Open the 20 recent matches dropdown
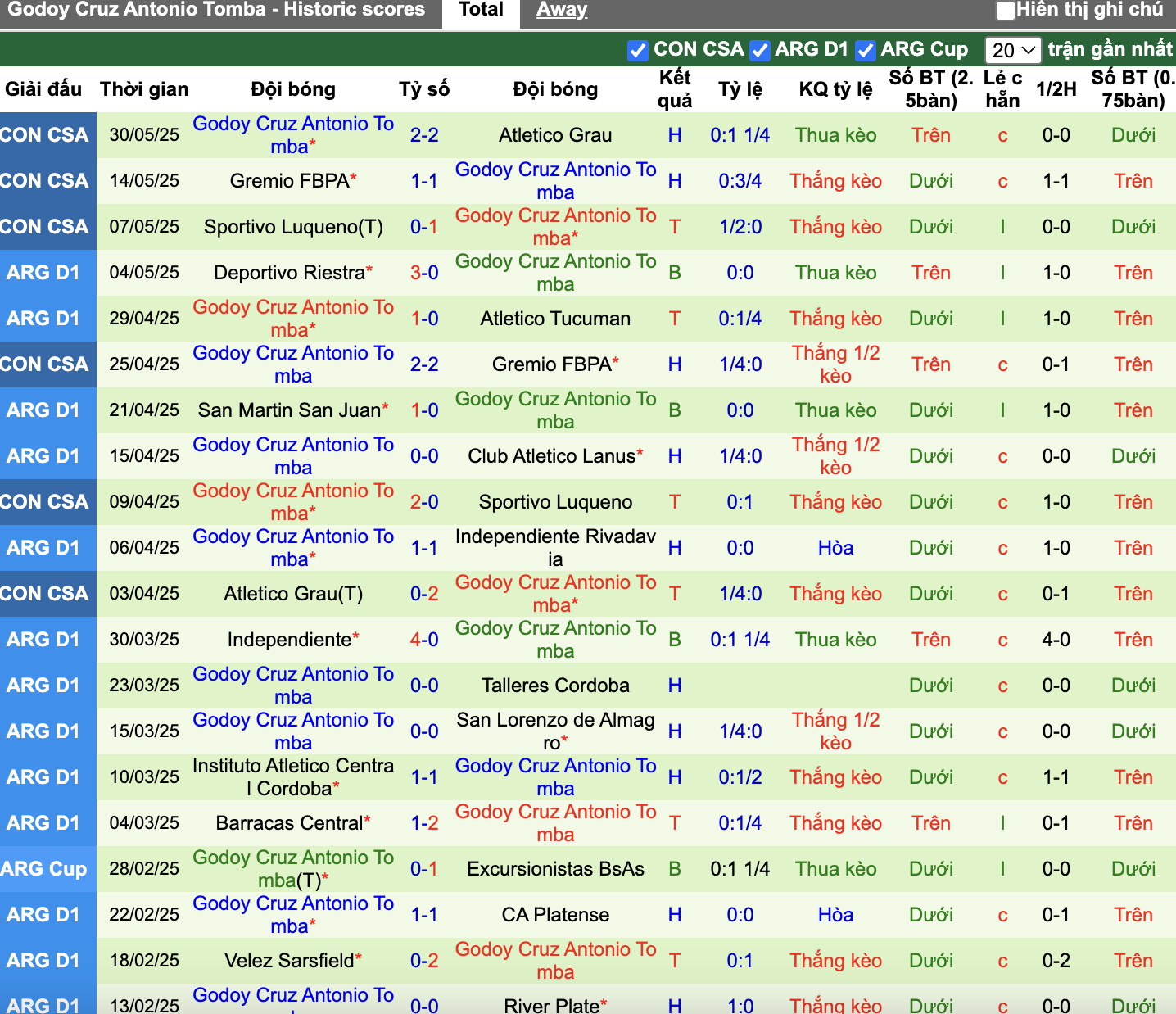This screenshot has height=1014, width=1176. [1013, 50]
